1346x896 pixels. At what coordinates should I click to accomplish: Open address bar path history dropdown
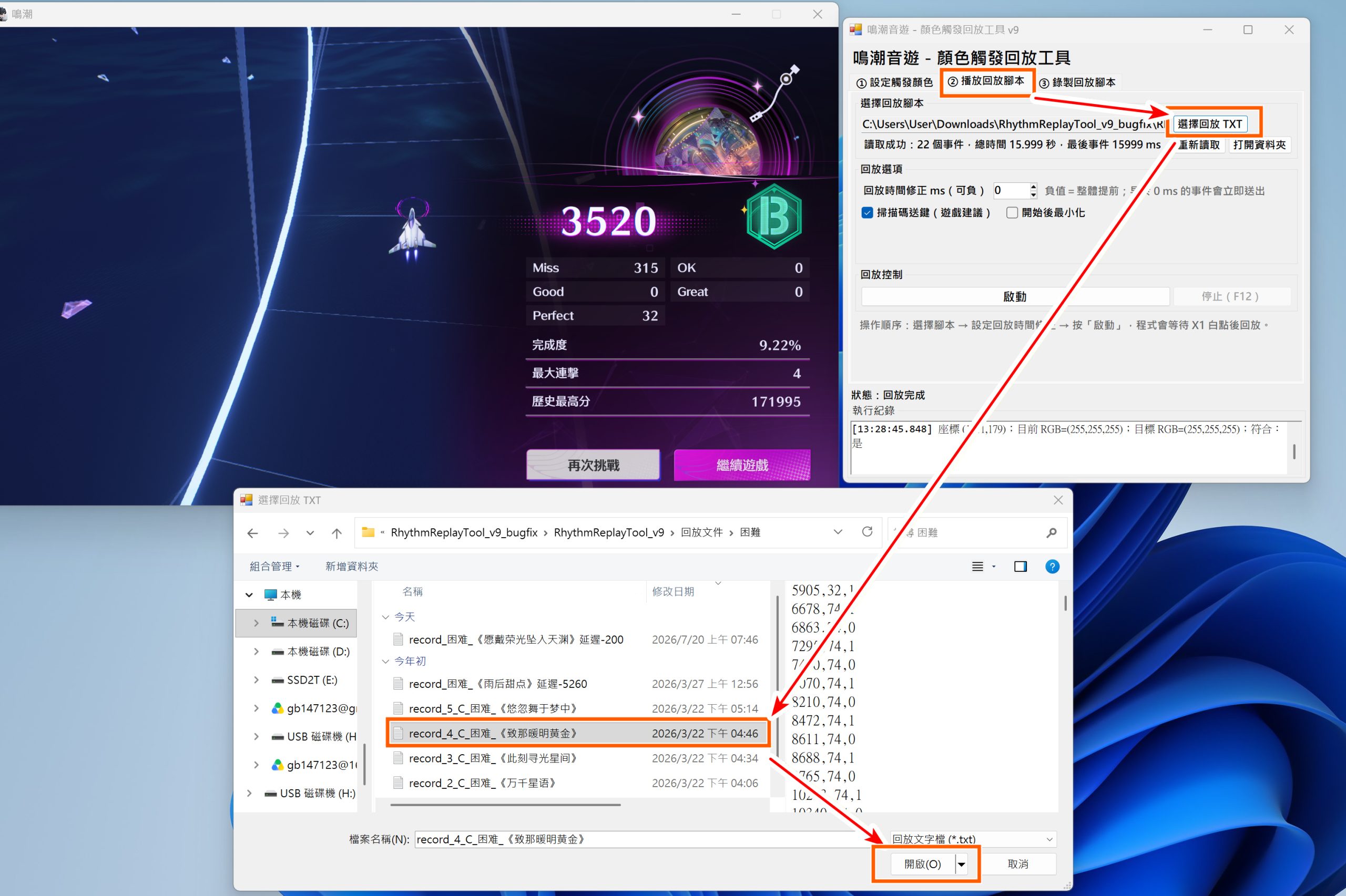click(x=838, y=532)
